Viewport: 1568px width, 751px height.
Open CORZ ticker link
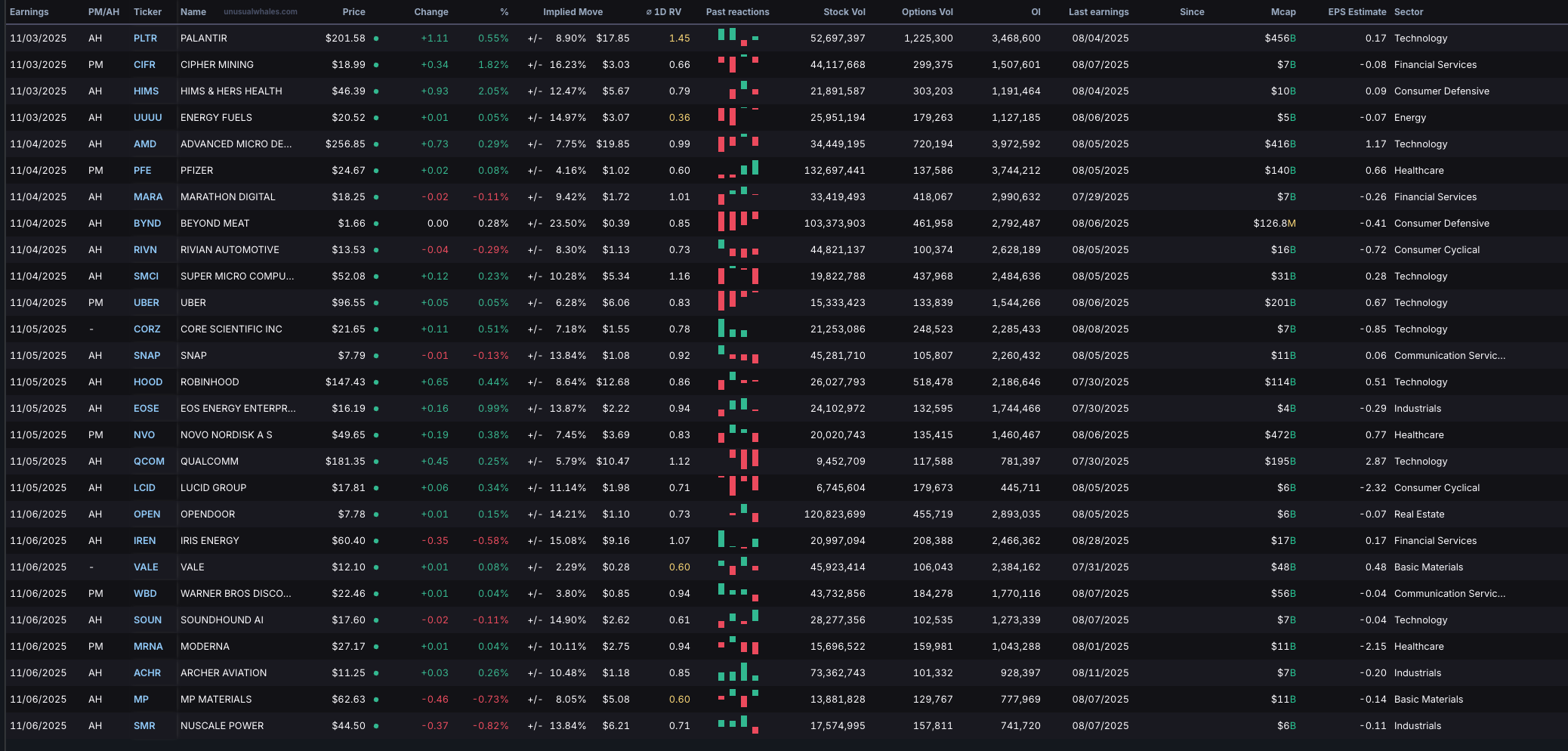(x=147, y=329)
